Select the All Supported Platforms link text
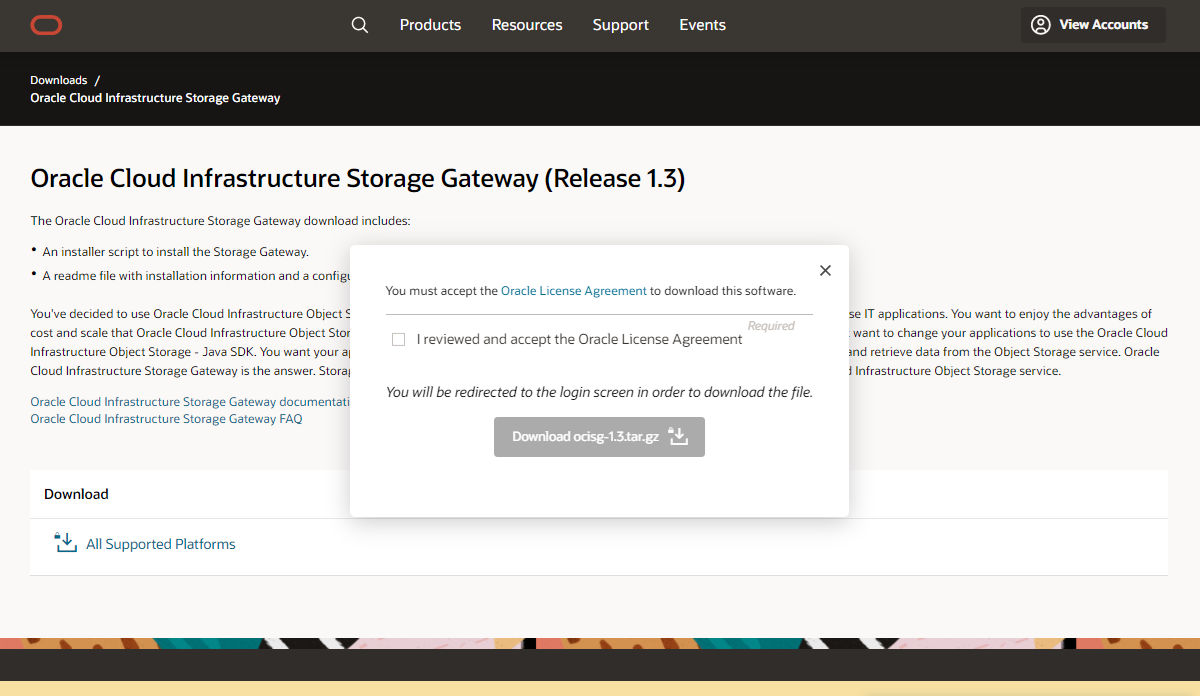The height and width of the screenshot is (696, 1200). click(x=161, y=545)
